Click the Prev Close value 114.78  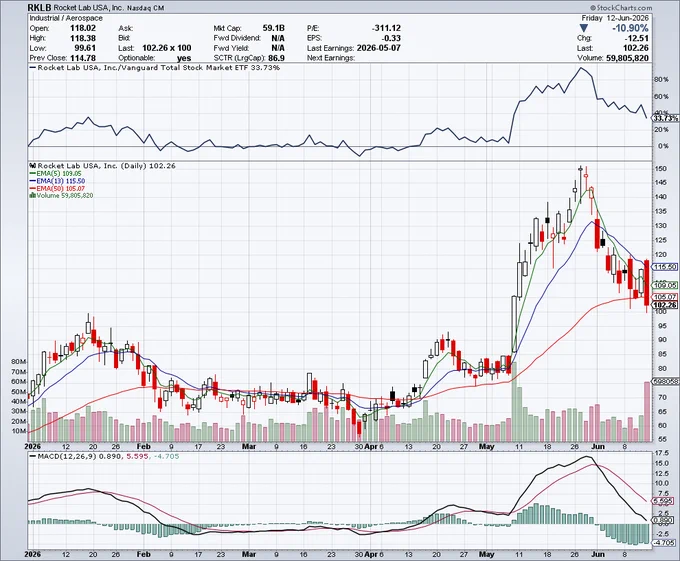[83, 58]
